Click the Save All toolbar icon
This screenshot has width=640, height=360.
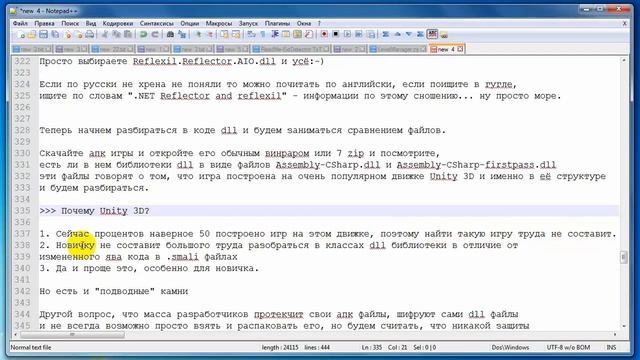click(55, 35)
